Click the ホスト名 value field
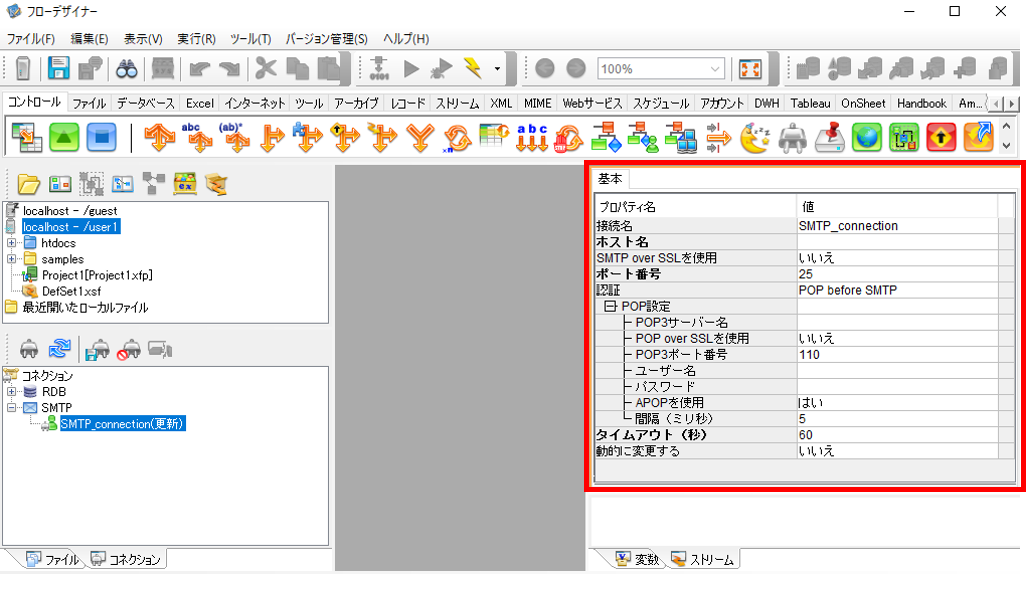Screen dimensions: 1026x597 click(x=897, y=242)
